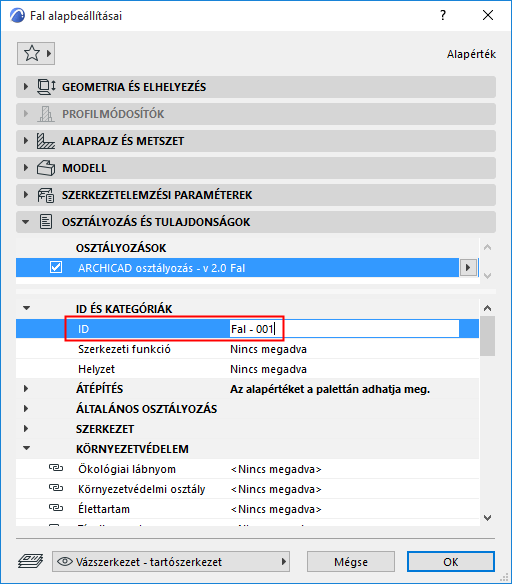The height and width of the screenshot is (584, 512).
Task: Click the link icon beside Környezetvédelmi osztály
Action: 56,488
